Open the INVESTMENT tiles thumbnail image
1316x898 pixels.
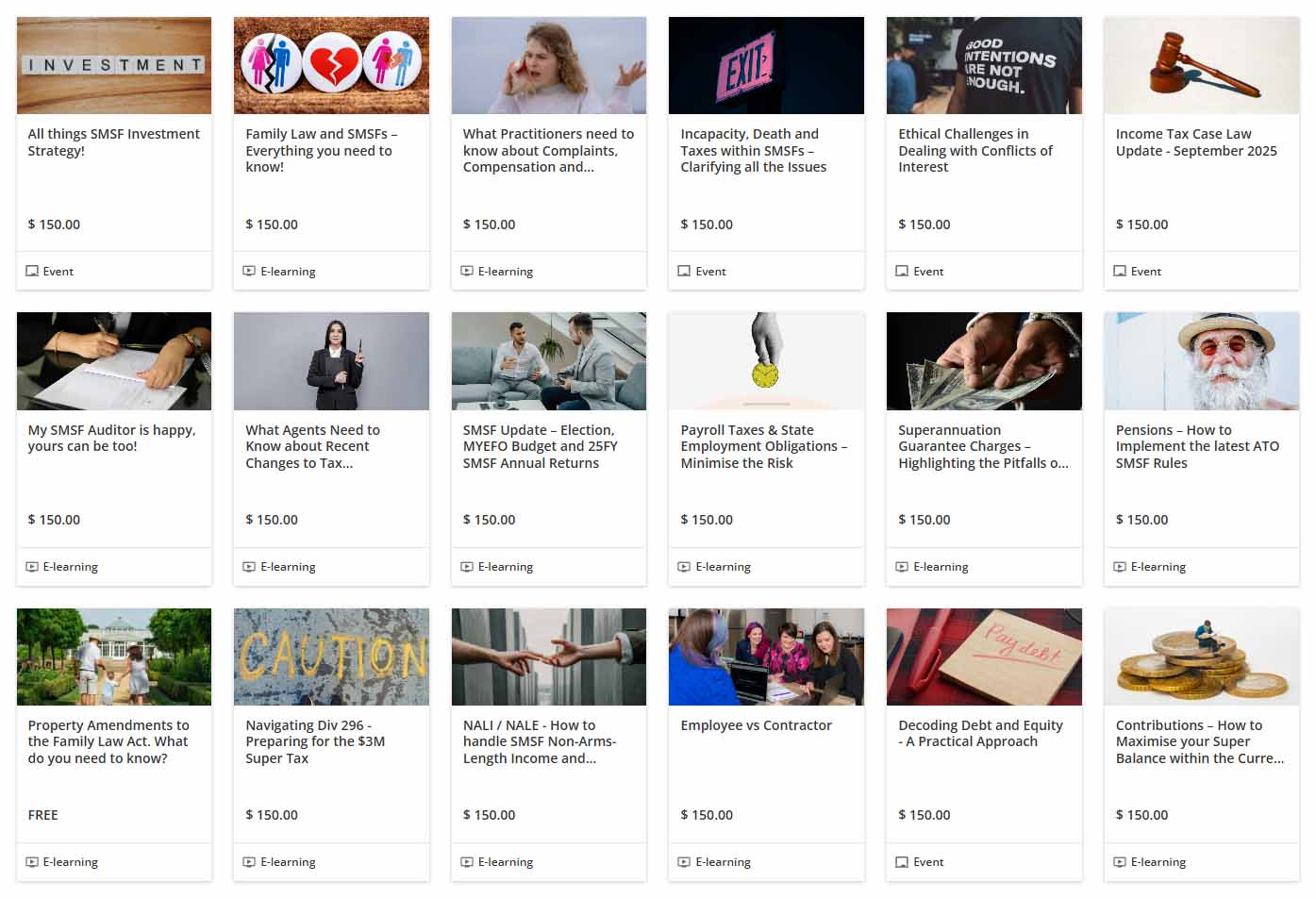tap(114, 65)
